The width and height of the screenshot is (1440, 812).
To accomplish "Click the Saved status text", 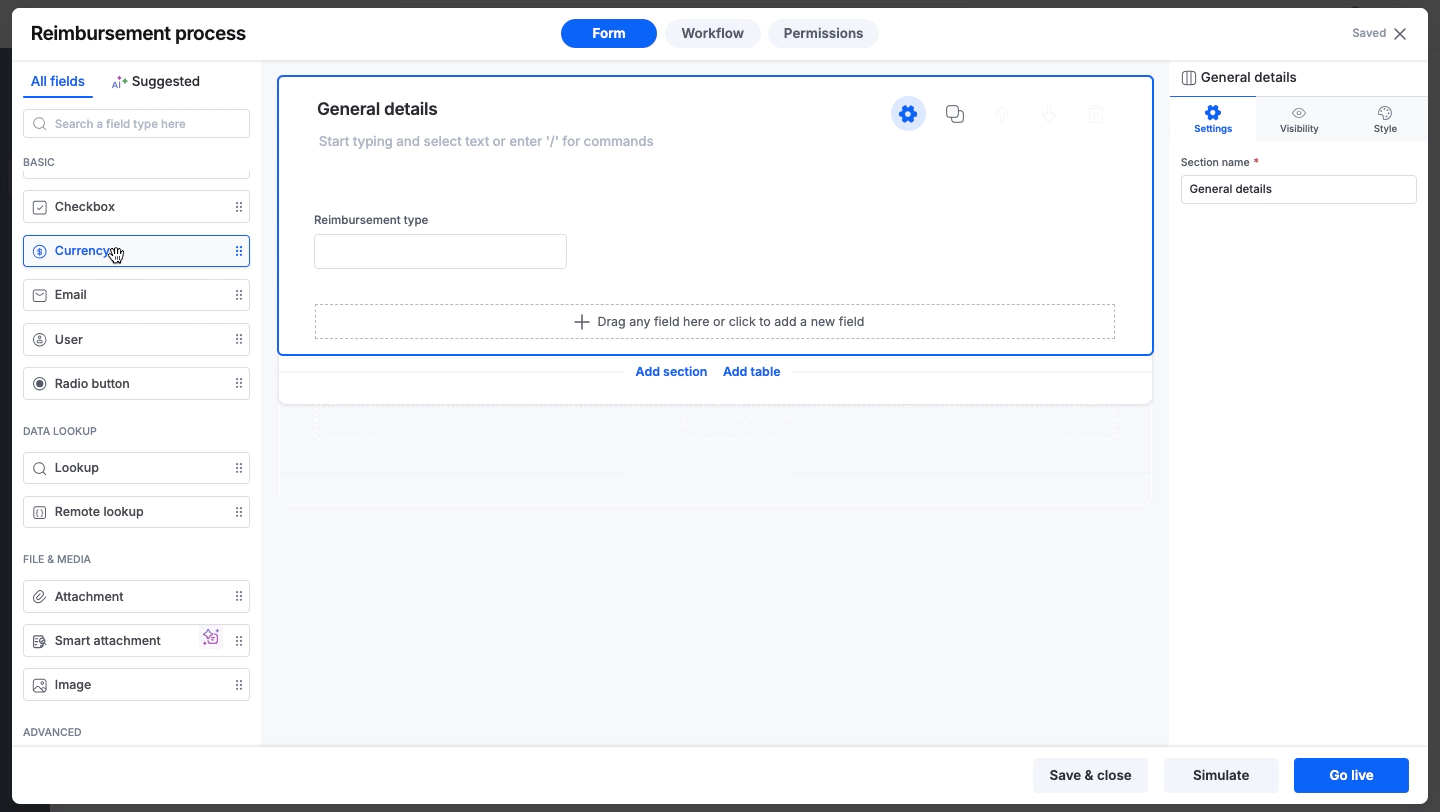I will tap(1369, 33).
